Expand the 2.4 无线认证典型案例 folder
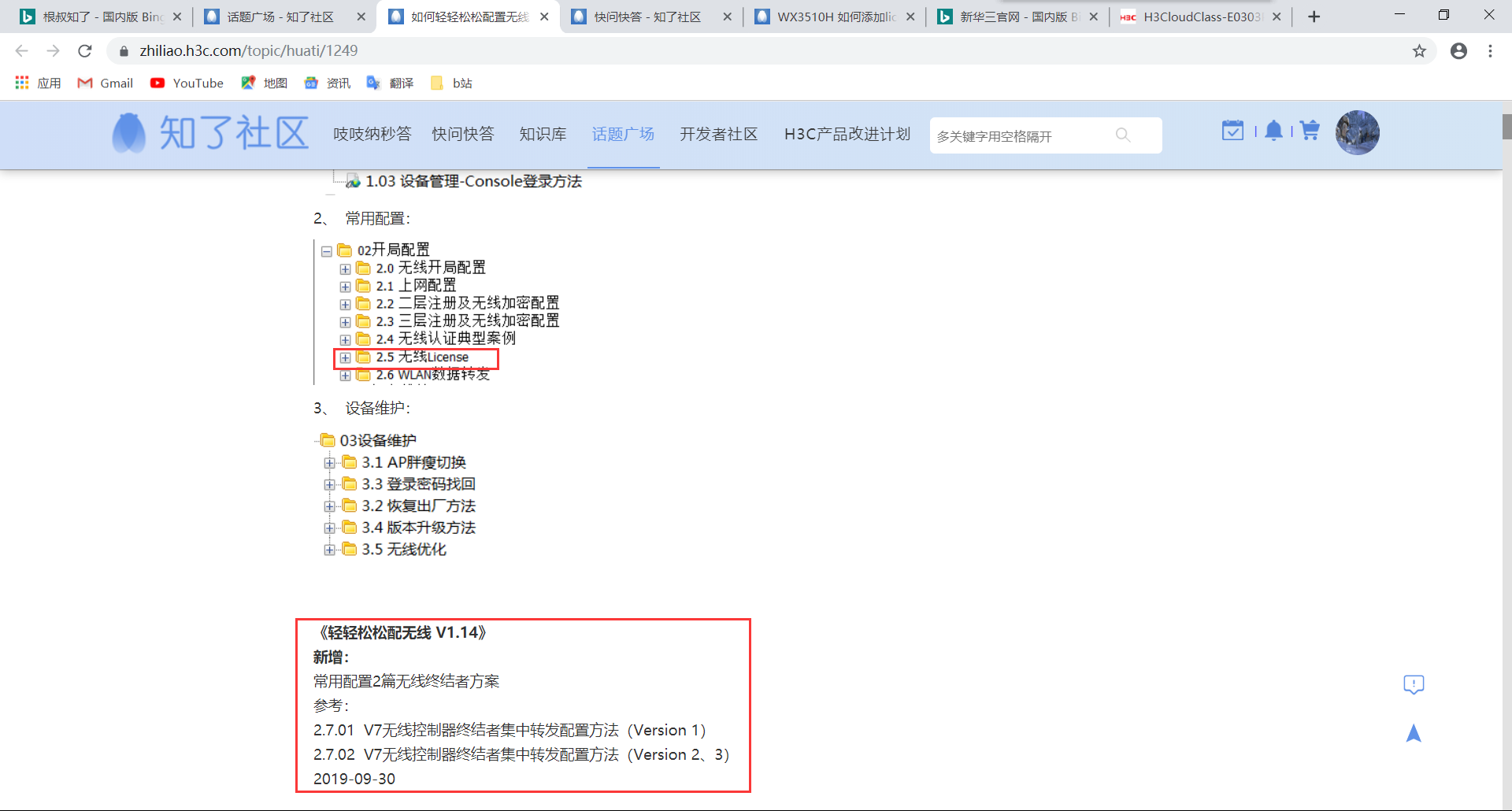The height and width of the screenshot is (811, 1512). 345,340
